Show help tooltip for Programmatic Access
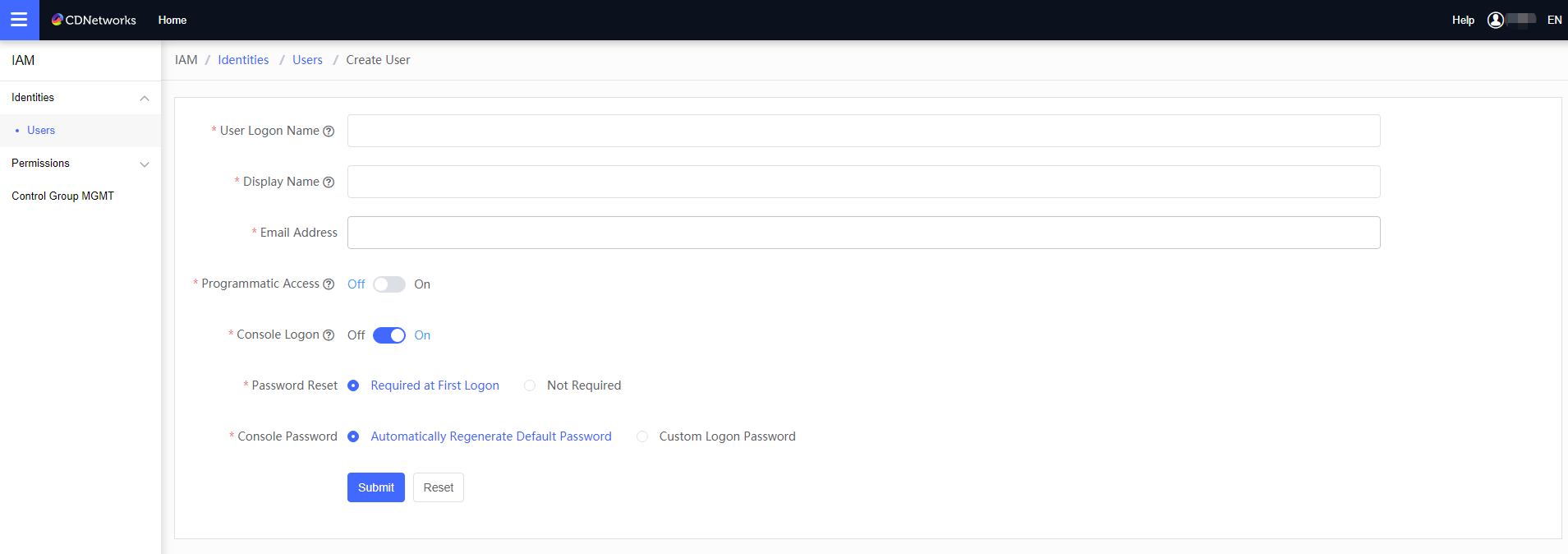 [x=329, y=284]
